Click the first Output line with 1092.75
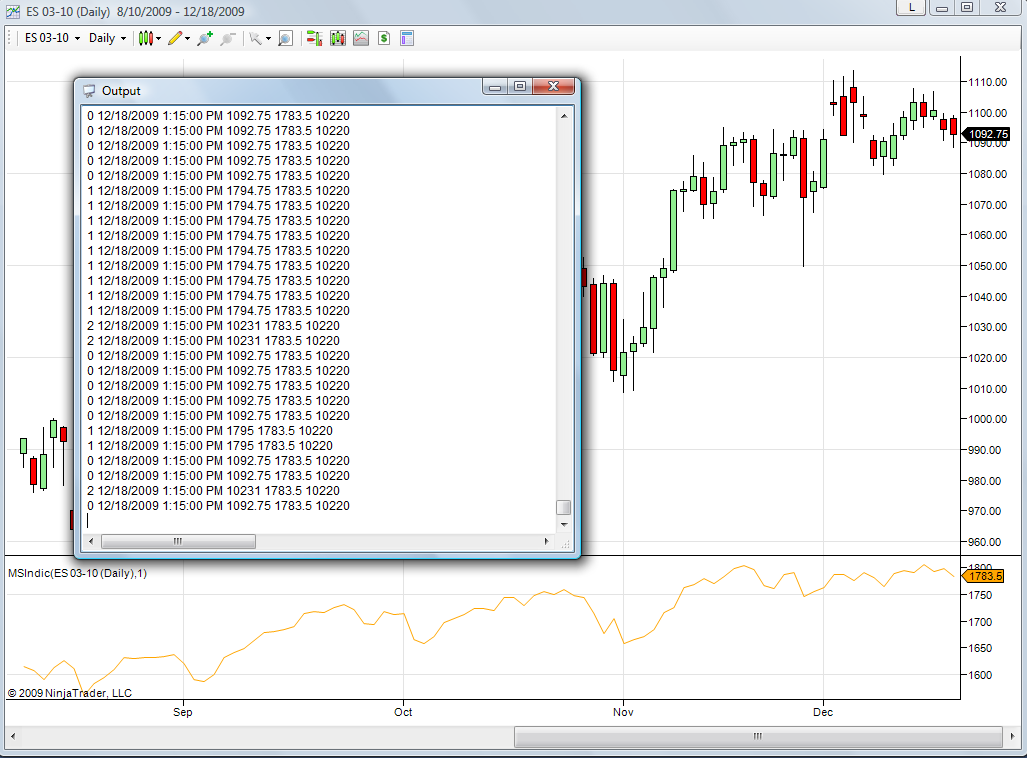 [218, 116]
